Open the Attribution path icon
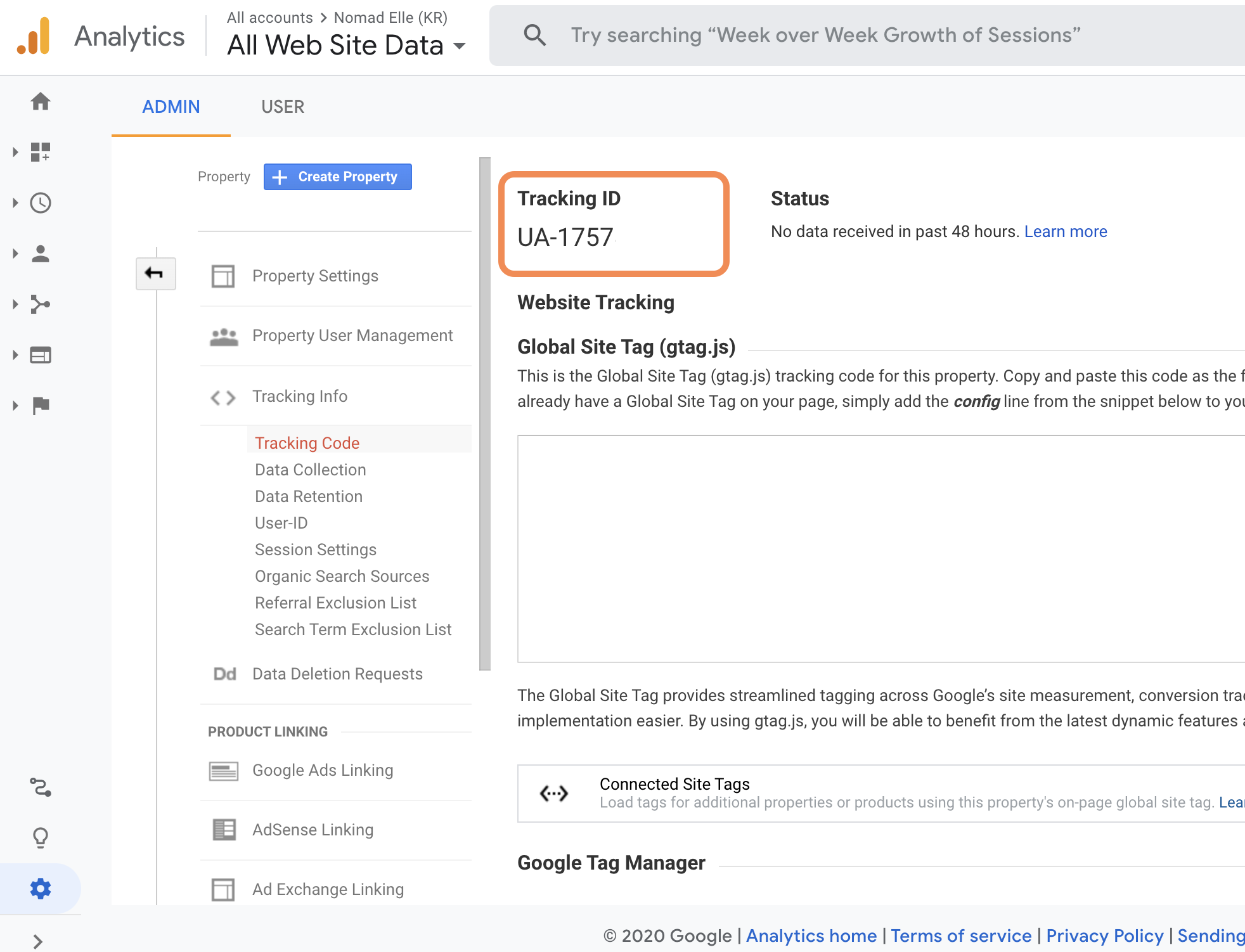Viewport: 1245px width, 952px height. point(41,787)
